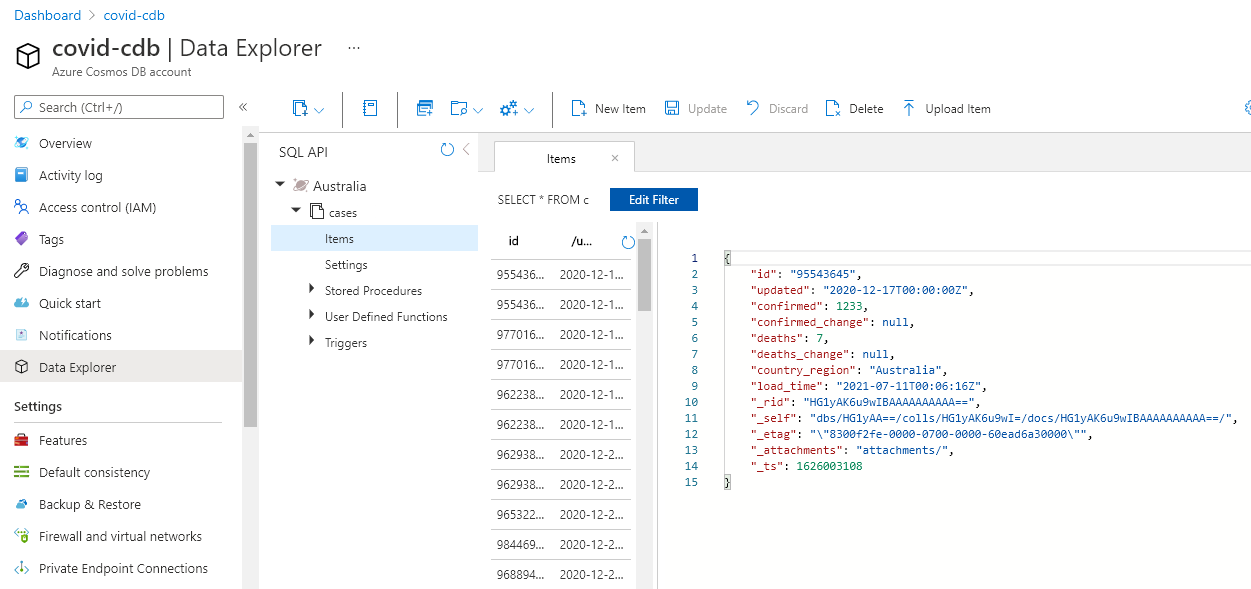
Task: Collapse the left navigation menu chevron
Action: tap(243, 107)
